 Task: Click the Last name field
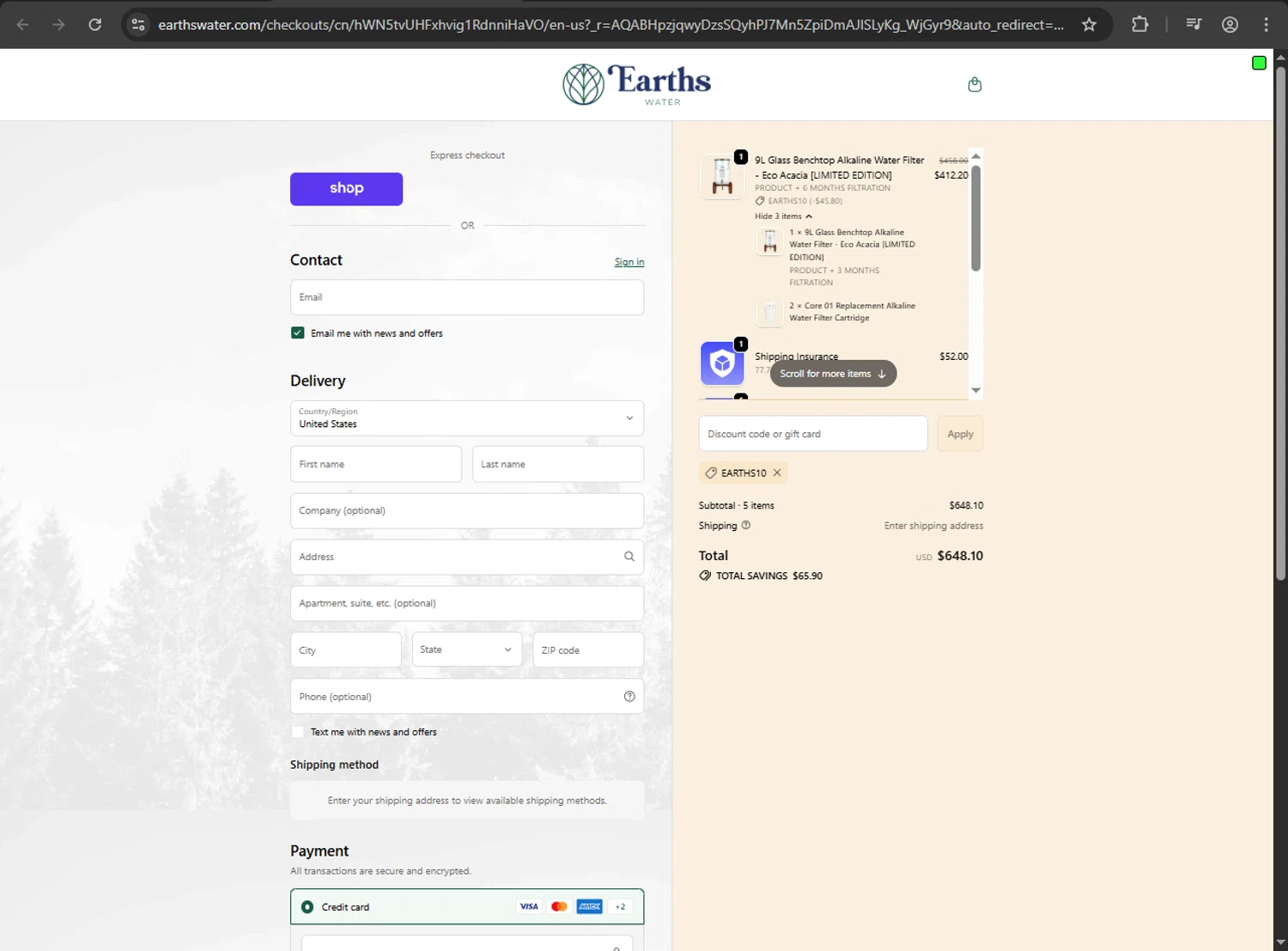click(558, 464)
